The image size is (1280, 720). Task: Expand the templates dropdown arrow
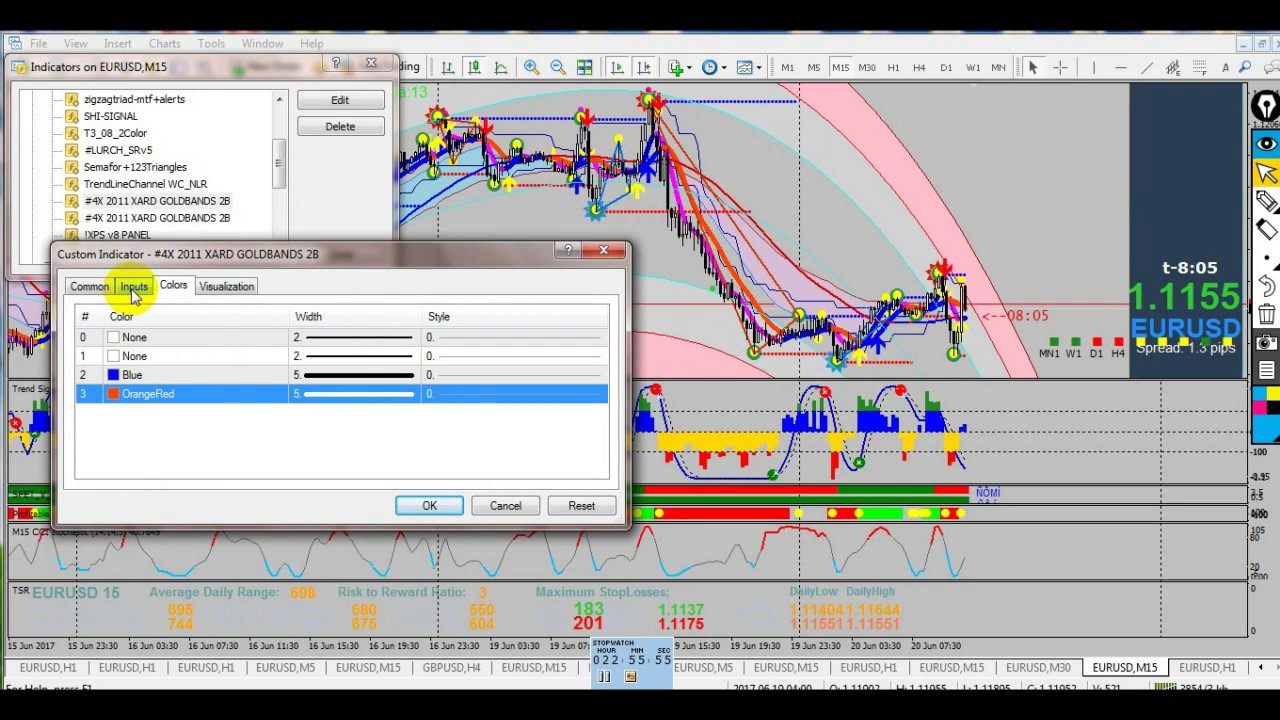tap(759, 67)
